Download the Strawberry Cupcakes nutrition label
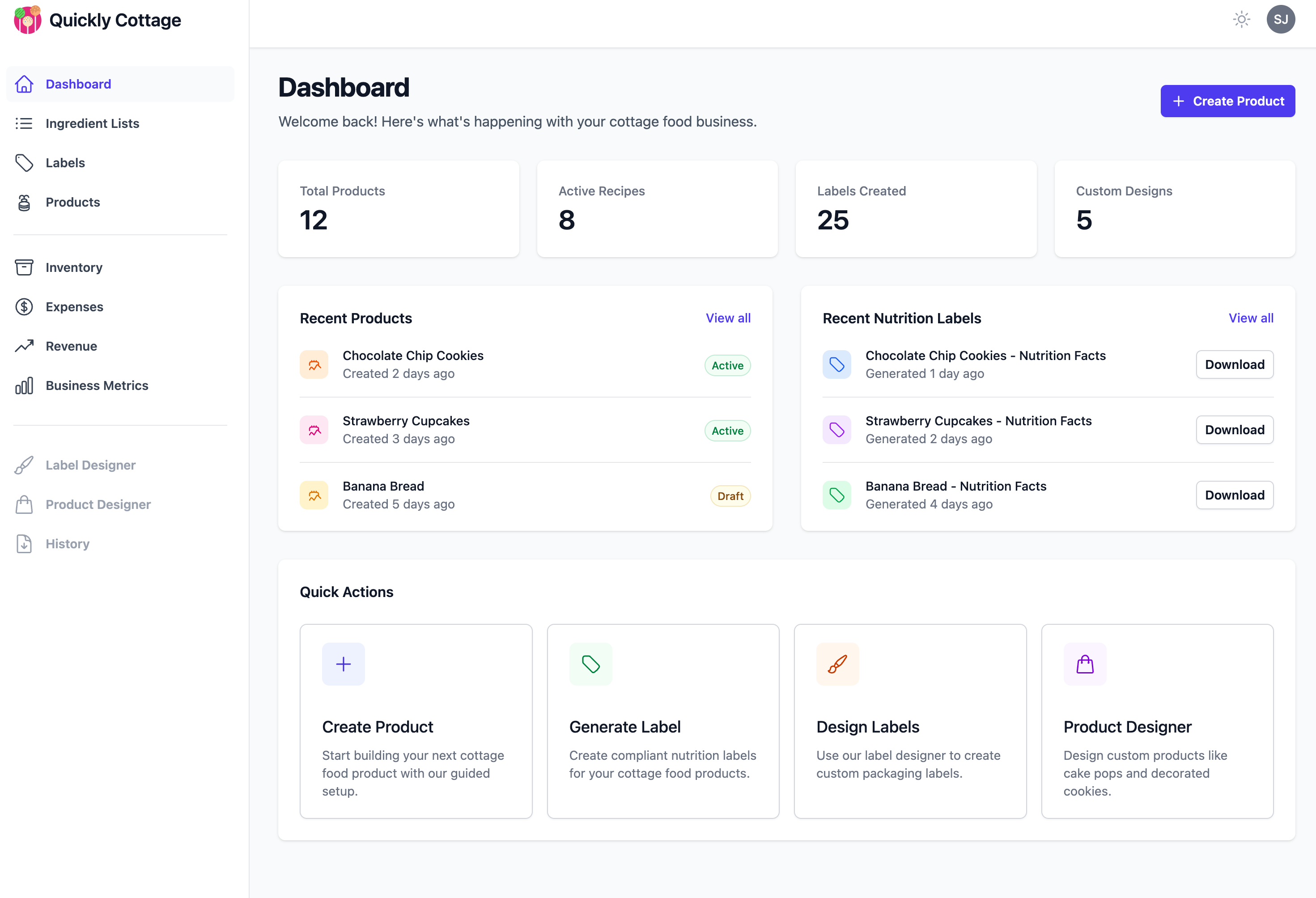Screen dimensions: 1316x898 pyautogui.click(x=1235, y=430)
